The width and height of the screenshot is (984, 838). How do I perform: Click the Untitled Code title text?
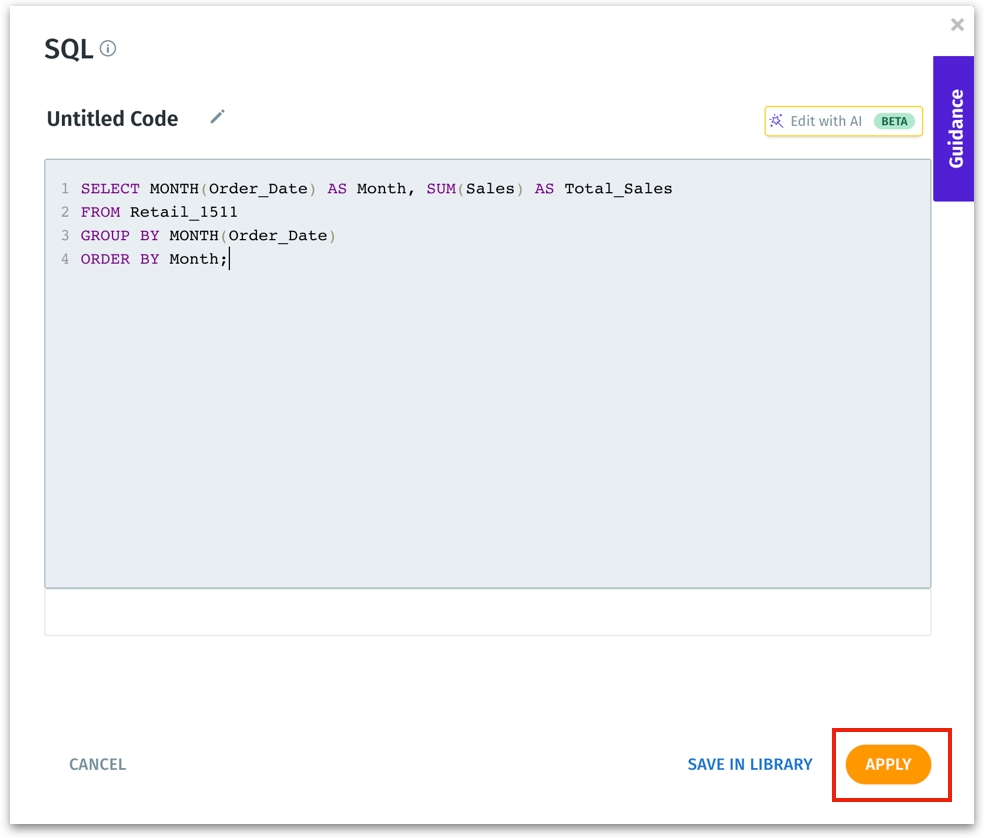pos(112,119)
